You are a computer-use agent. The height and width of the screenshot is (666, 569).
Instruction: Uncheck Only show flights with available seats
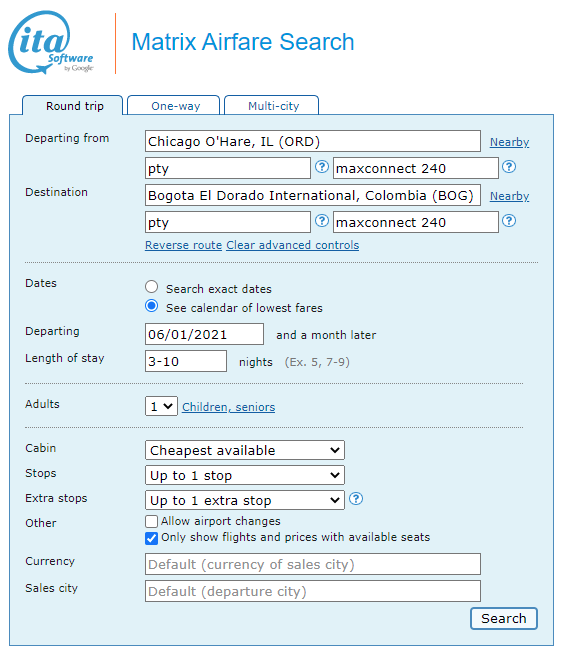pyautogui.click(x=151, y=538)
